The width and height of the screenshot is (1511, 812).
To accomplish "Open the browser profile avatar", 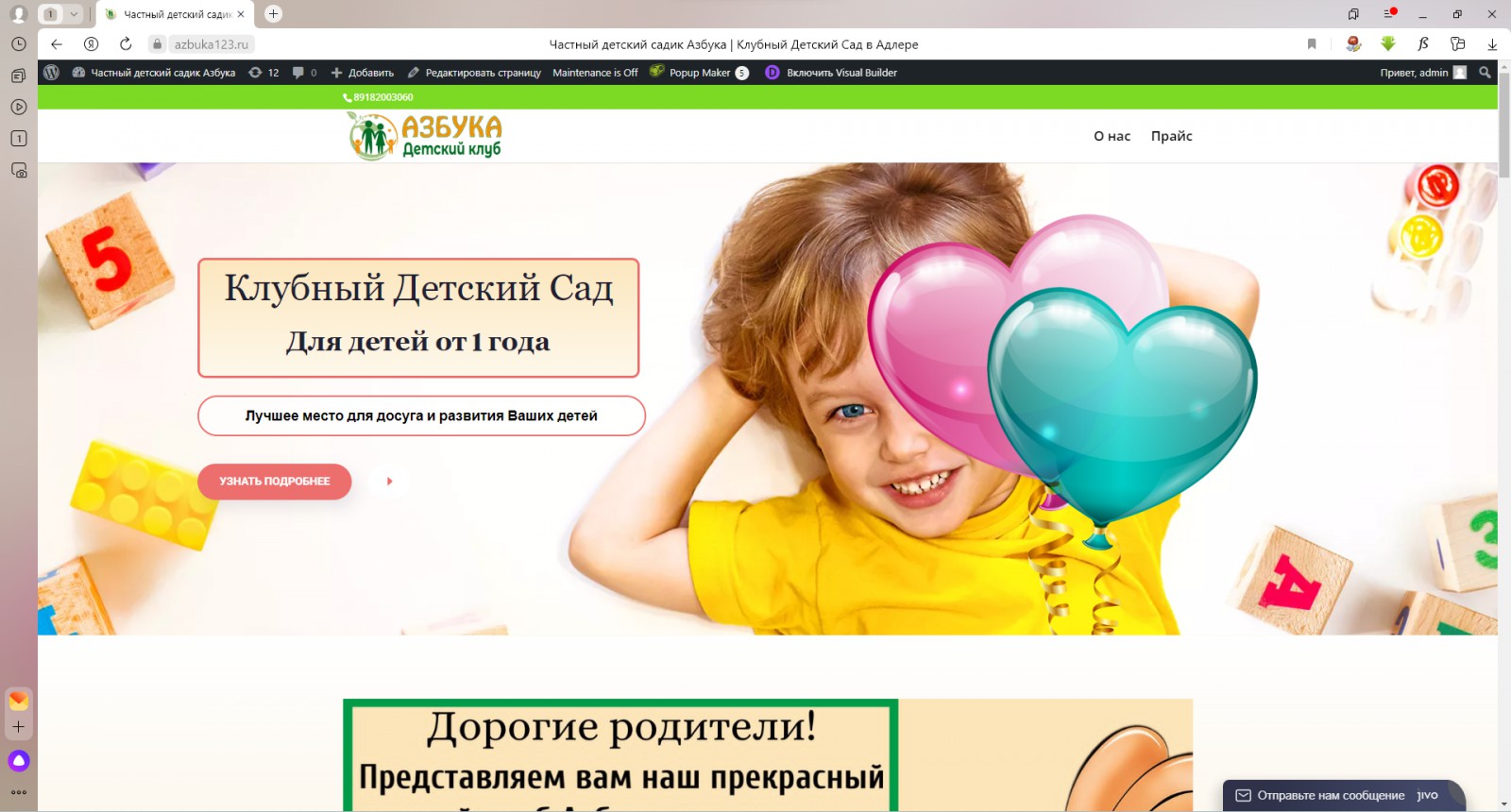I will pyautogui.click(x=18, y=14).
